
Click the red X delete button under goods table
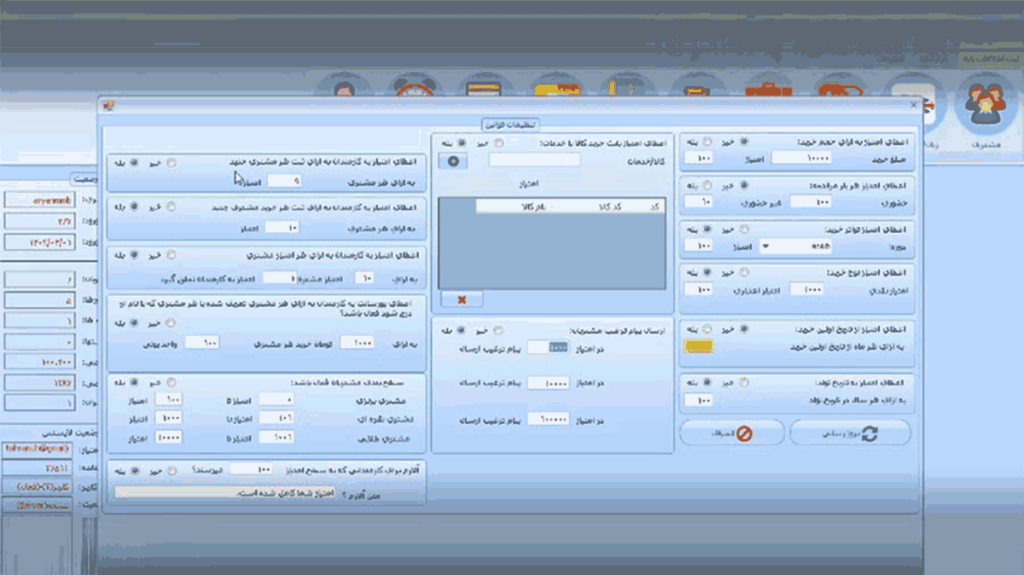coord(461,298)
